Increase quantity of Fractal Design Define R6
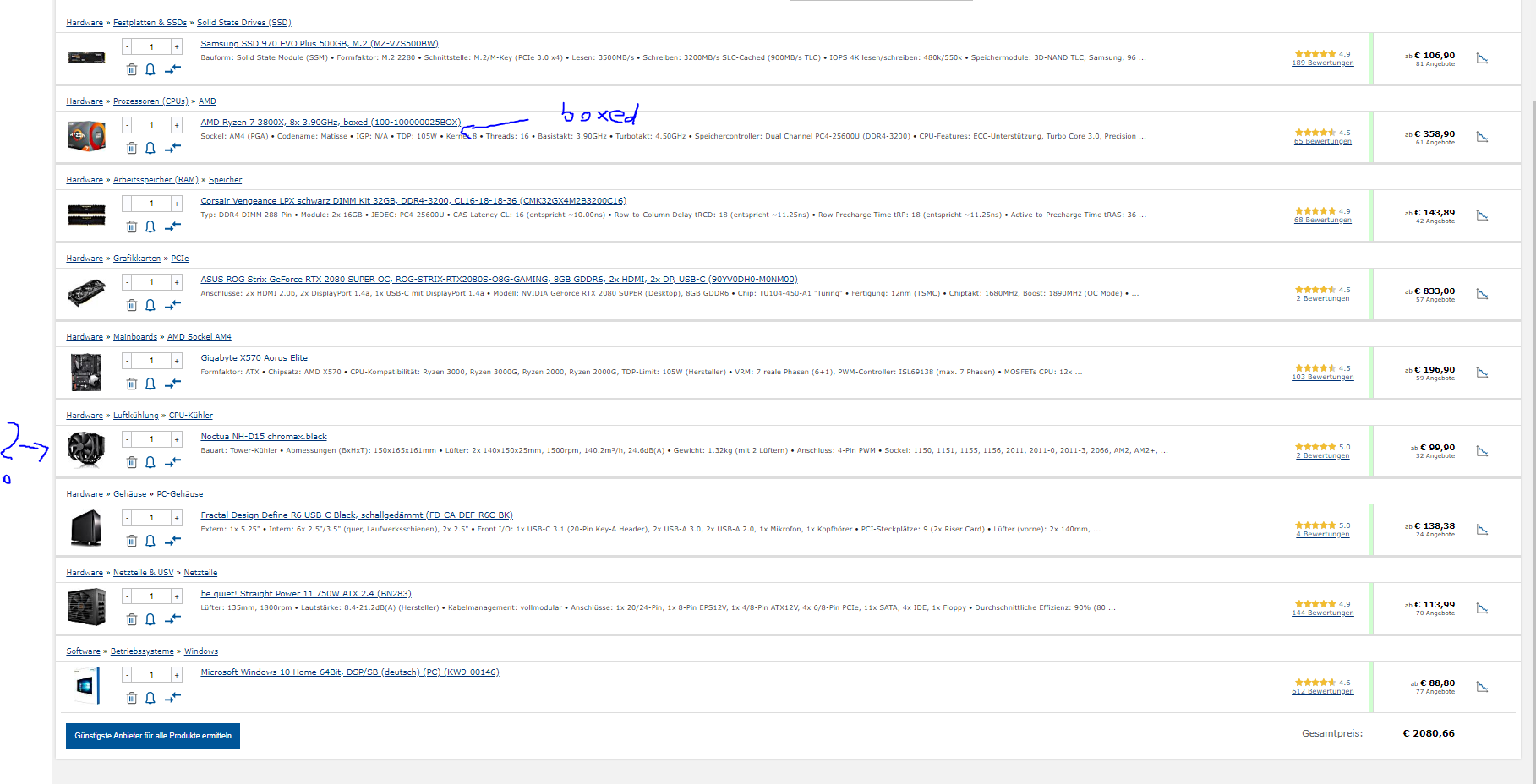1536x784 pixels. (177, 518)
